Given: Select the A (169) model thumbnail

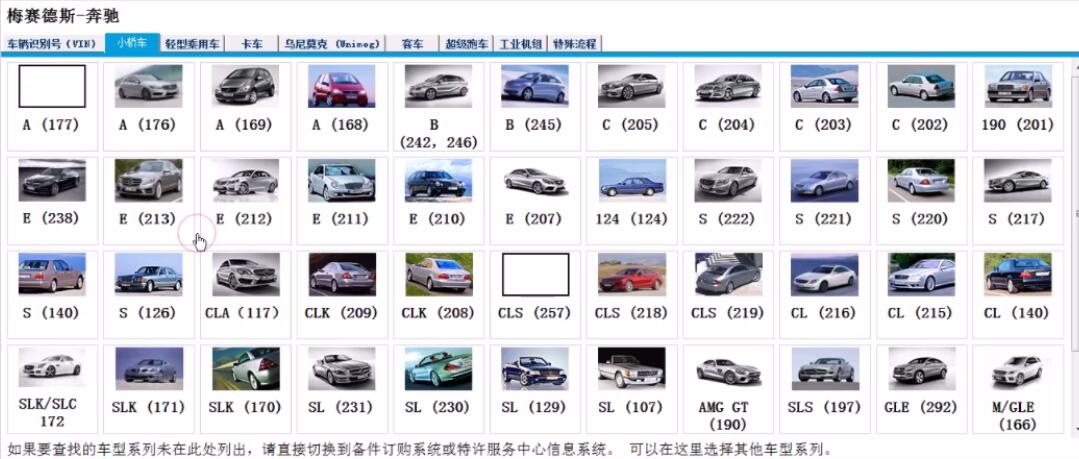Looking at the screenshot, I should pos(244,86).
